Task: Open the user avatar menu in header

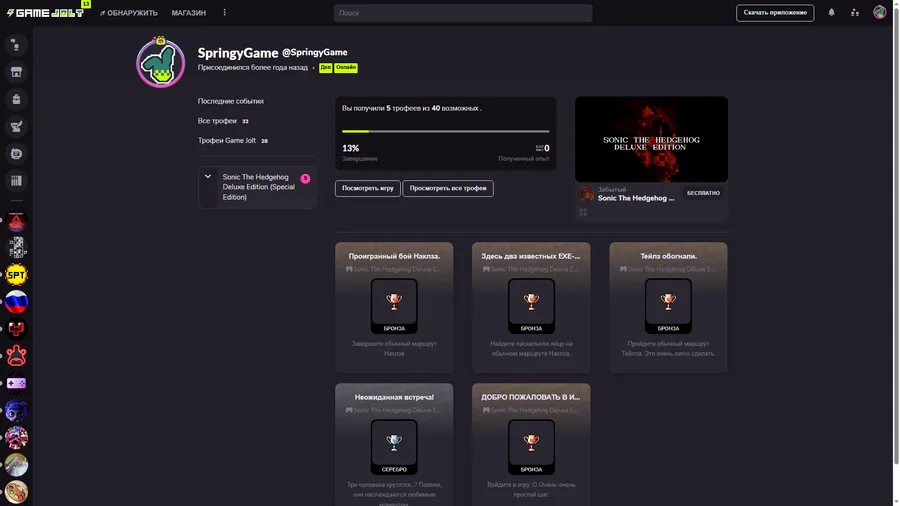Action: (879, 12)
